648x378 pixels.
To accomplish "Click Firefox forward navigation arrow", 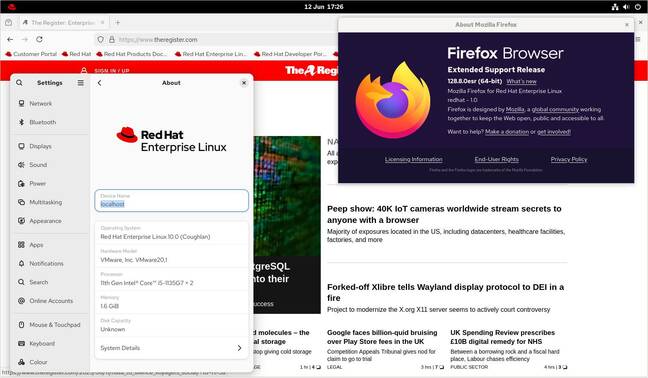I will (25, 39).
